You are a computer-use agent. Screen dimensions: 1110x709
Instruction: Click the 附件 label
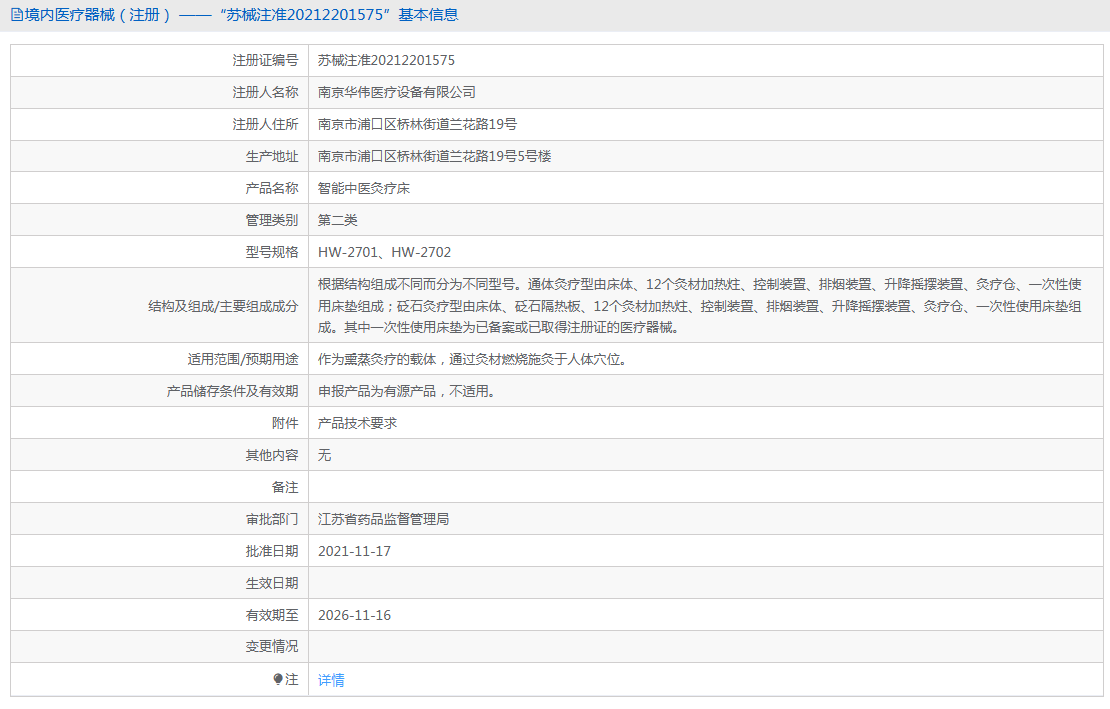tap(285, 423)
